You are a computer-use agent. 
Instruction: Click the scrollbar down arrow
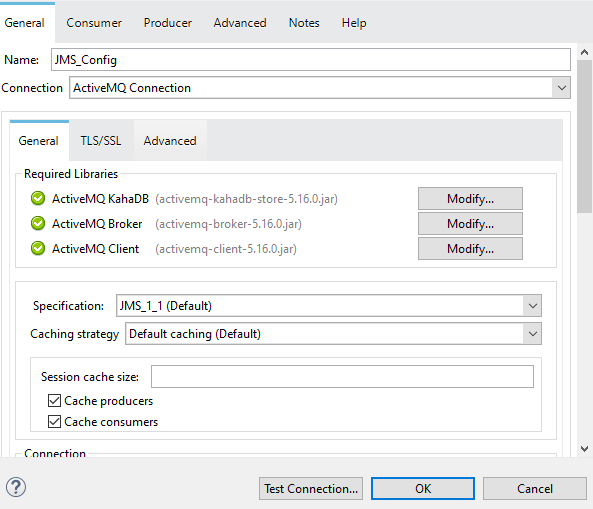point(585,449)
